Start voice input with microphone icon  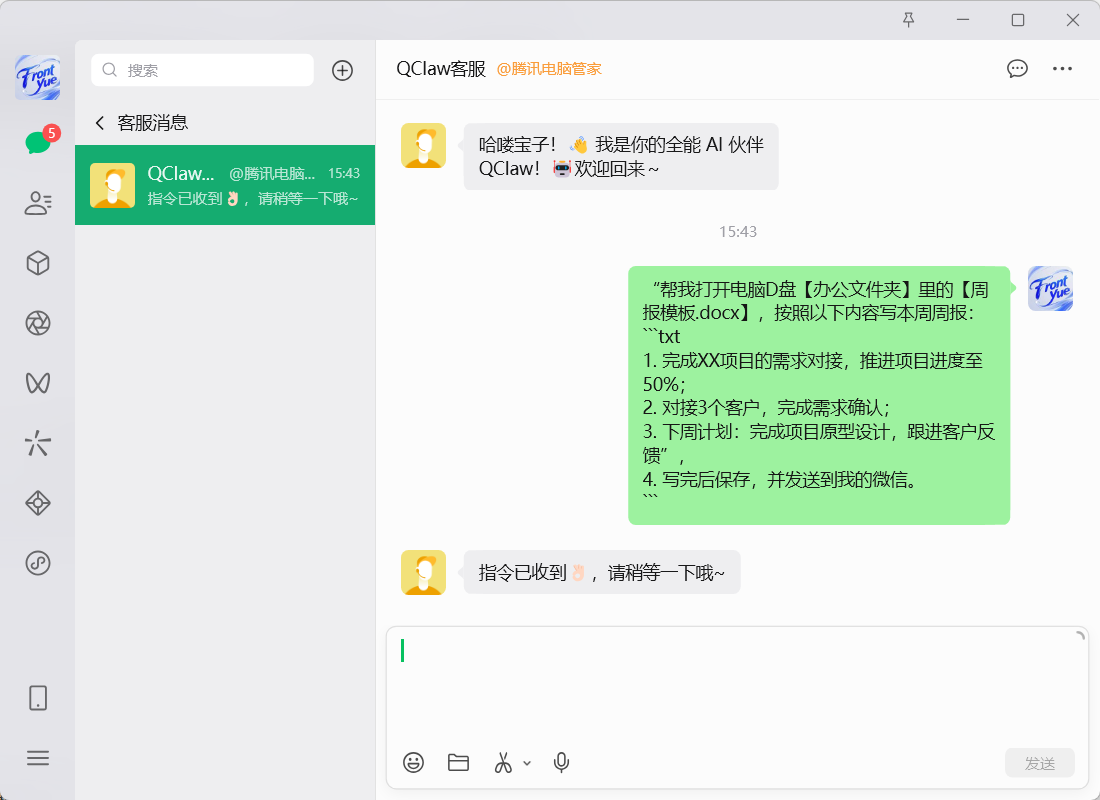tap(561, 762)
